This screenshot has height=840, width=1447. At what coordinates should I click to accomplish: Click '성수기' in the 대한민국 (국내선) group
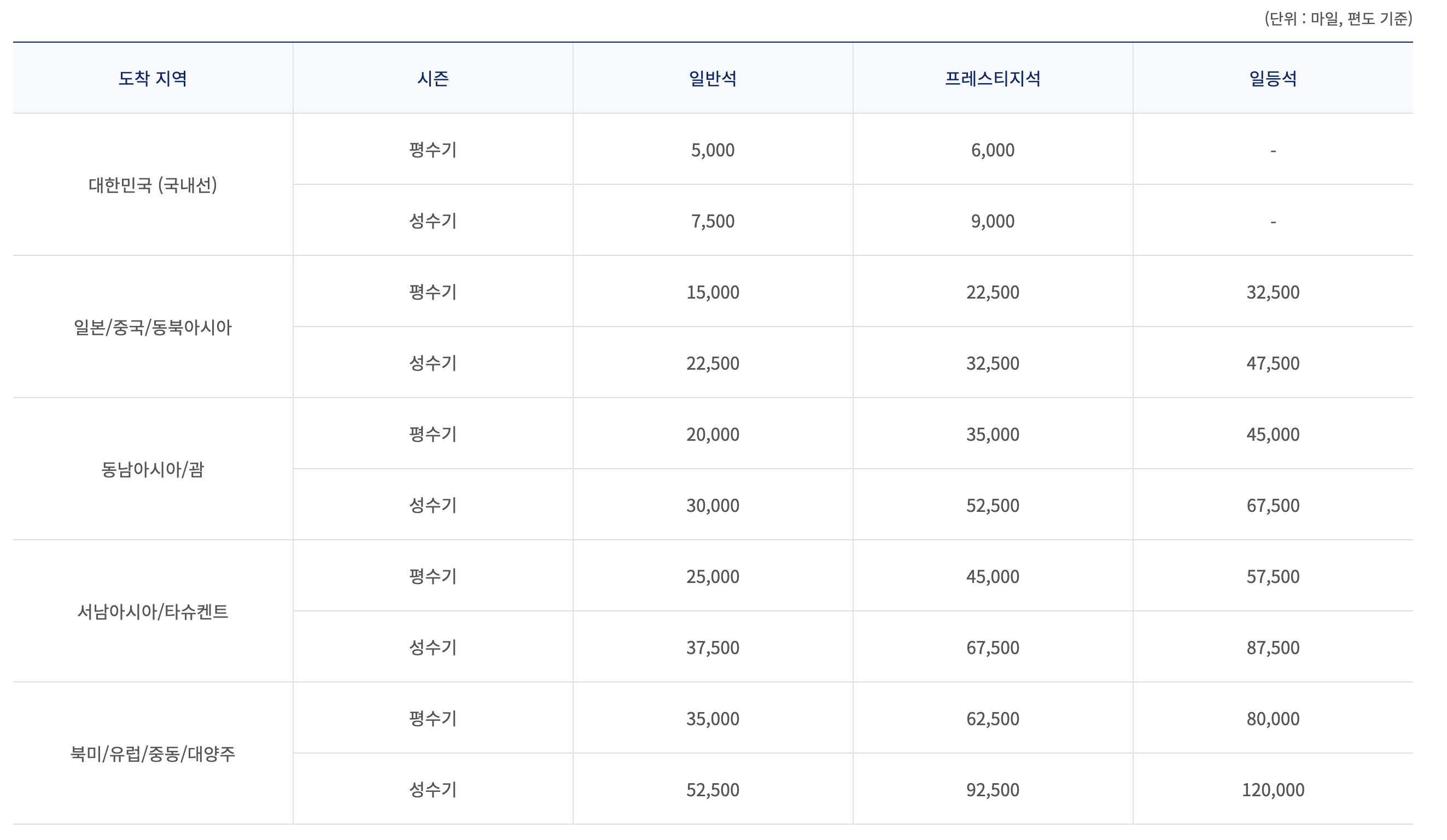[434, 221]
